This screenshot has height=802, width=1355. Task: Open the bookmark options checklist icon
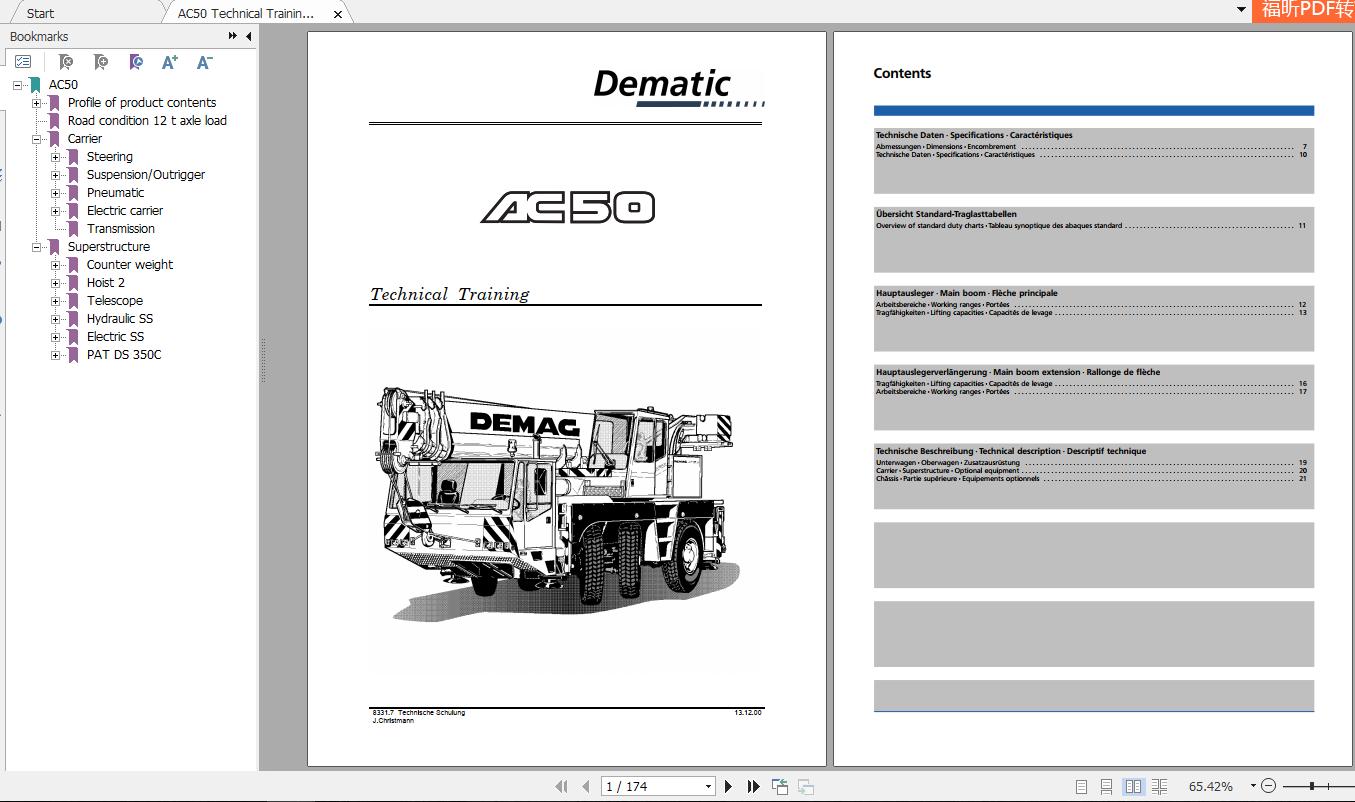22,61
